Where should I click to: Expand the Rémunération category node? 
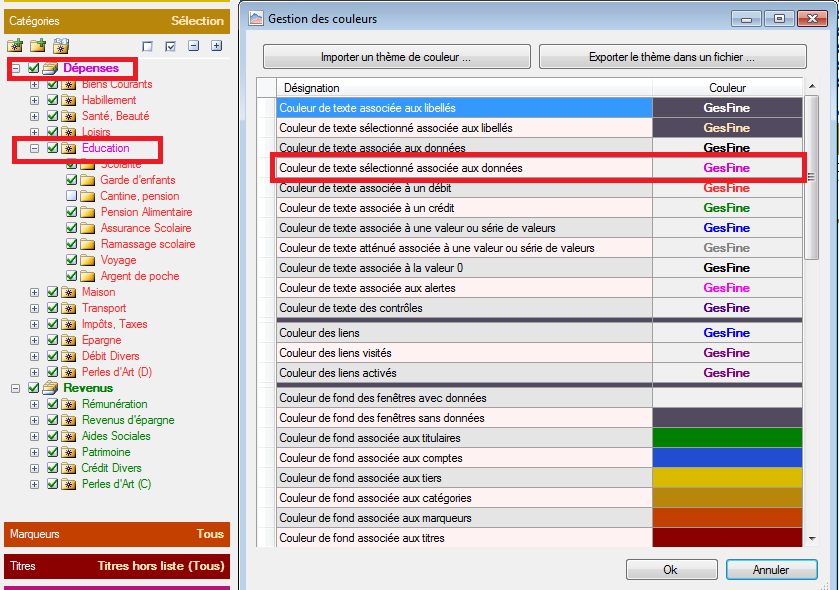[35, 404]
